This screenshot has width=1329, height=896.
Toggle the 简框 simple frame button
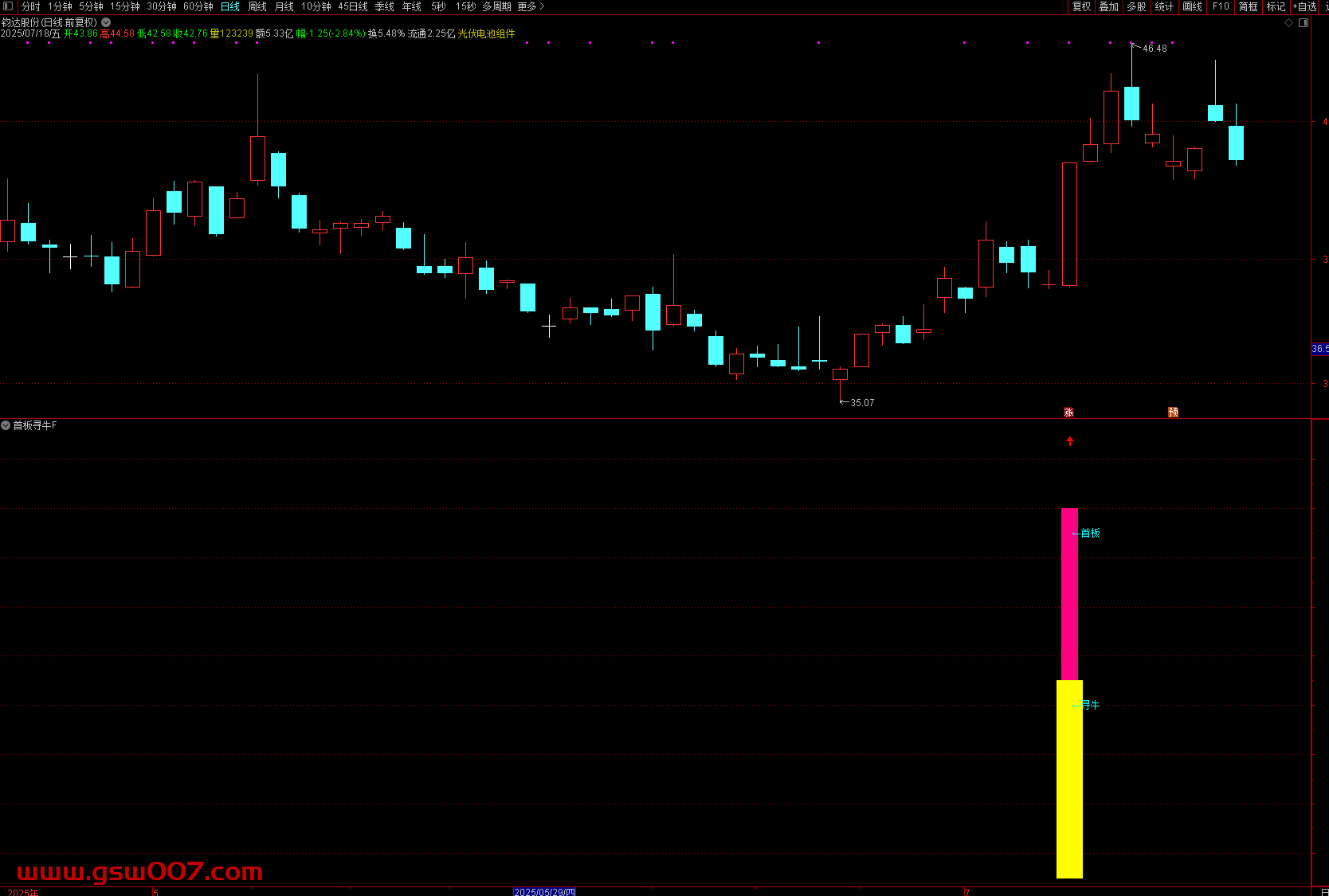(x=1249, y=6)
